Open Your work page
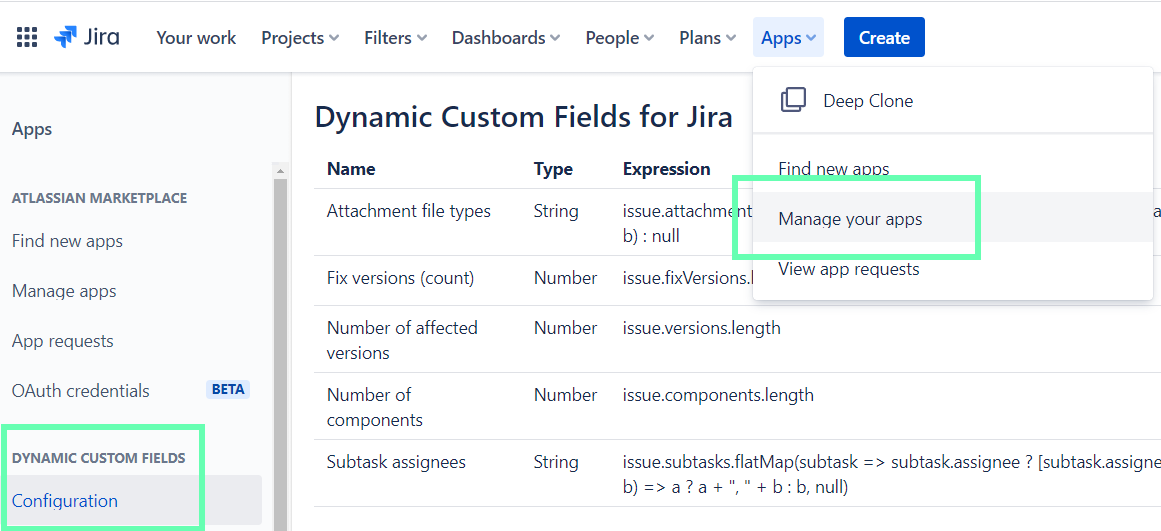 196,38
